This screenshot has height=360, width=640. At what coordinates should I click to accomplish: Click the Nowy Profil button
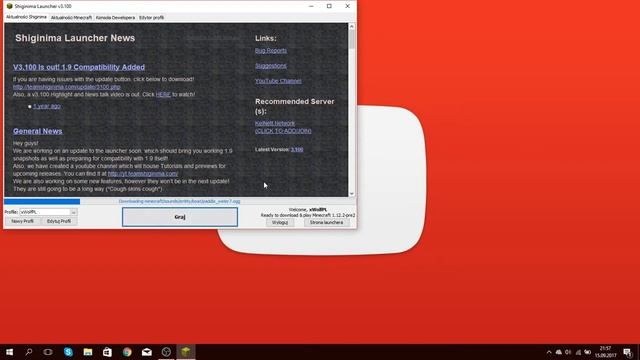tap(22, 221)
